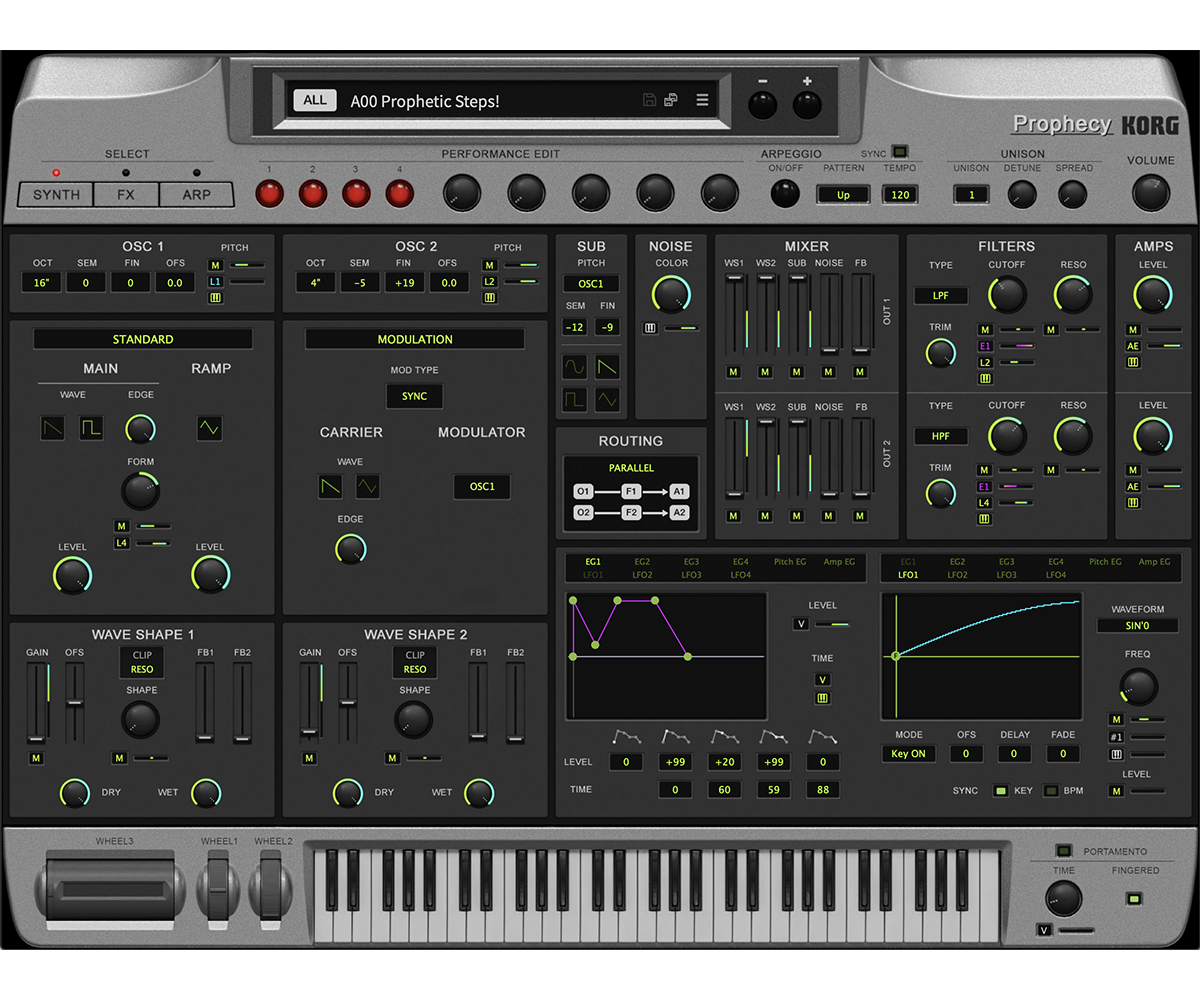Choose the triangle RAMP wave icon
Viewport: 1200px width, 1000px height.
(210, 429)
